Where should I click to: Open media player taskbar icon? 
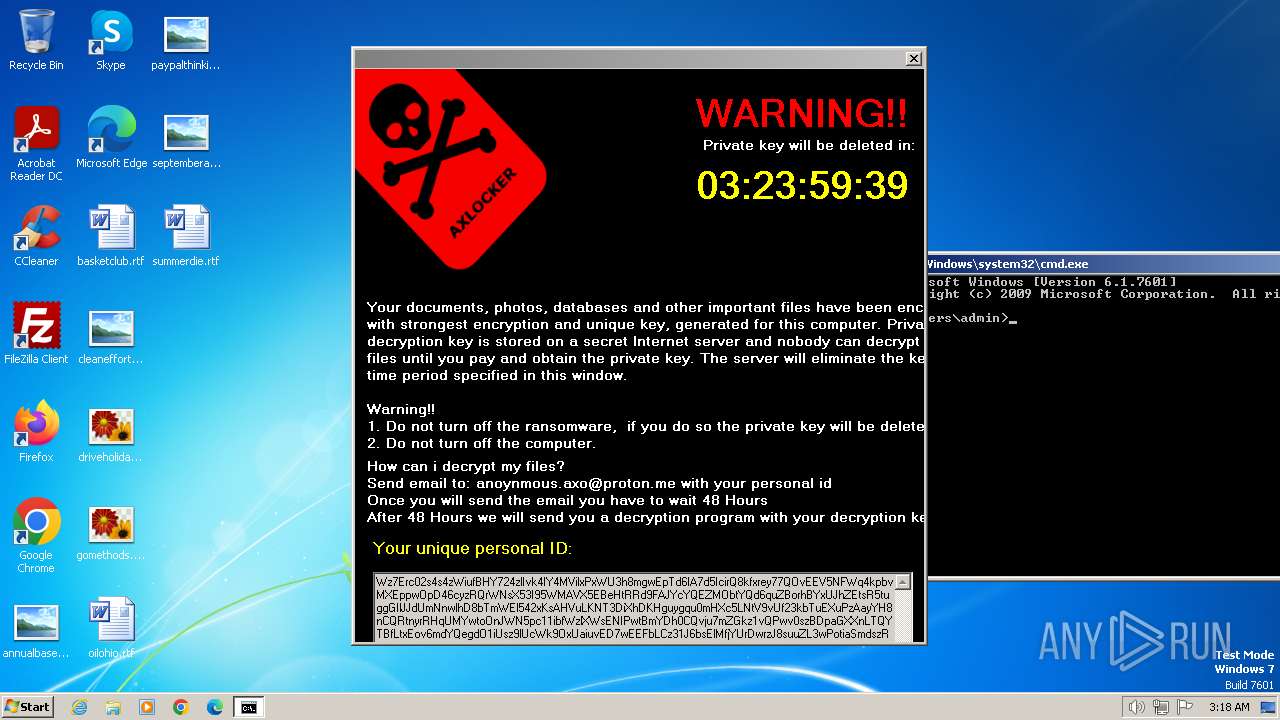click(x=147, y=707)
